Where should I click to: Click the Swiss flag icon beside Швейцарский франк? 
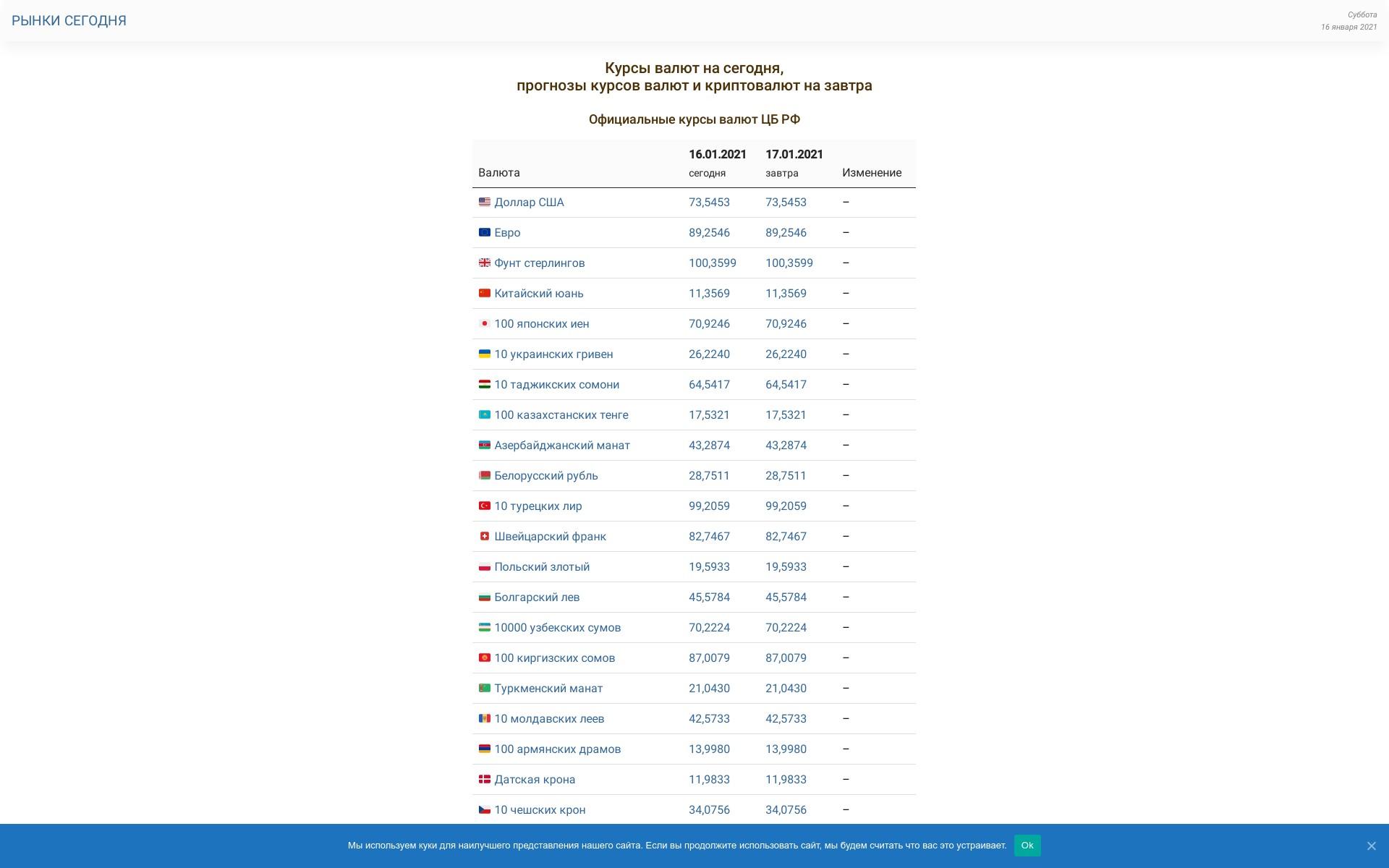tap(485, 536)
